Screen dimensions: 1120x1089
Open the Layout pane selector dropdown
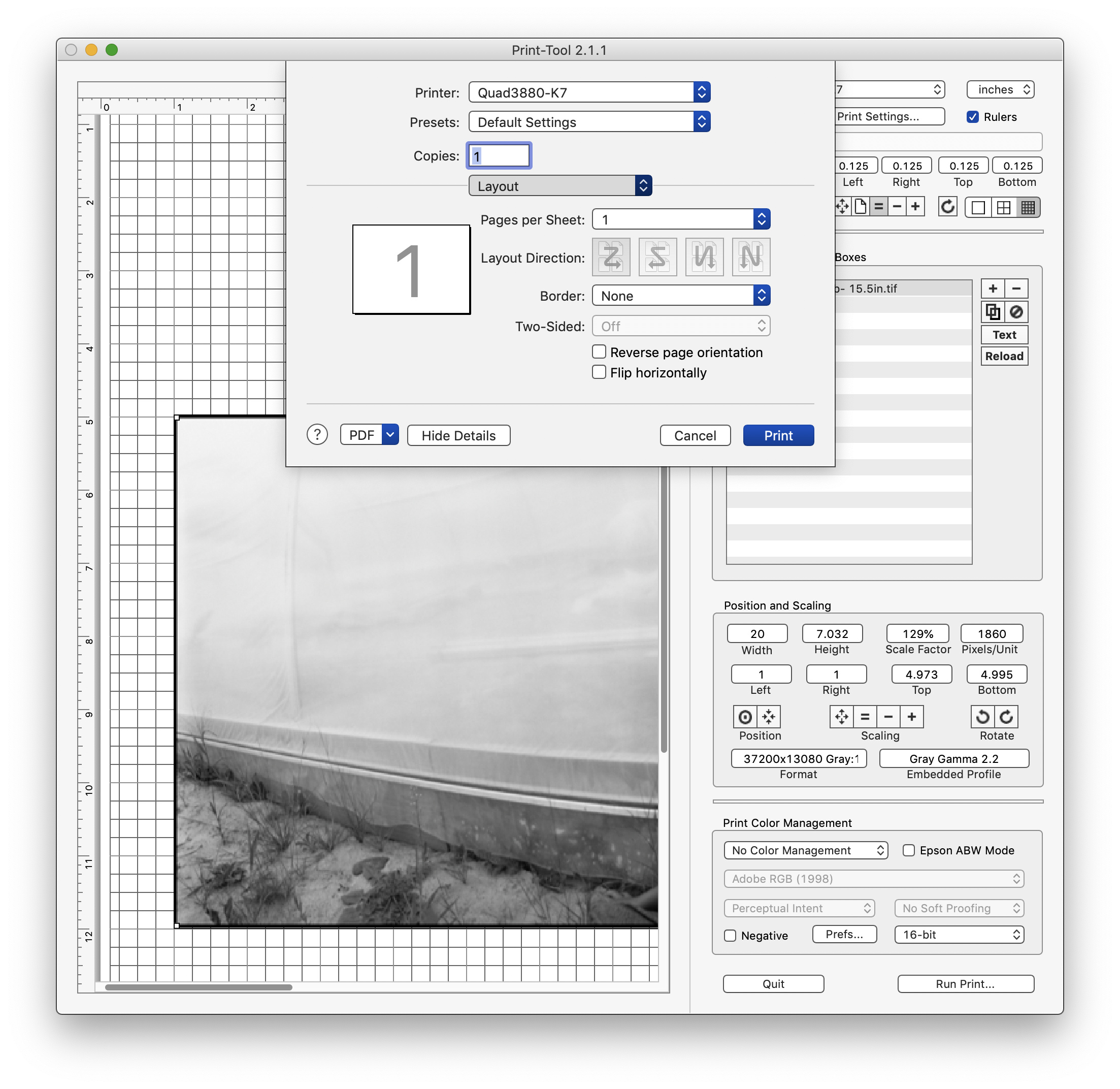561,186
